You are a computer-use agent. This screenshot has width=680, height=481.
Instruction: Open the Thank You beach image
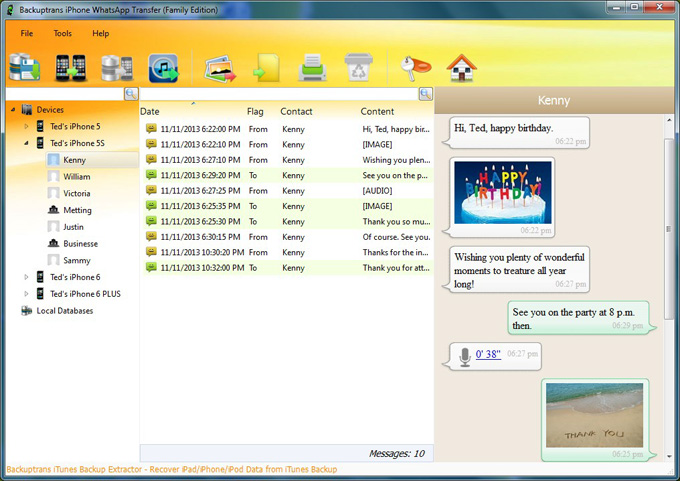[x=594, y=415]
